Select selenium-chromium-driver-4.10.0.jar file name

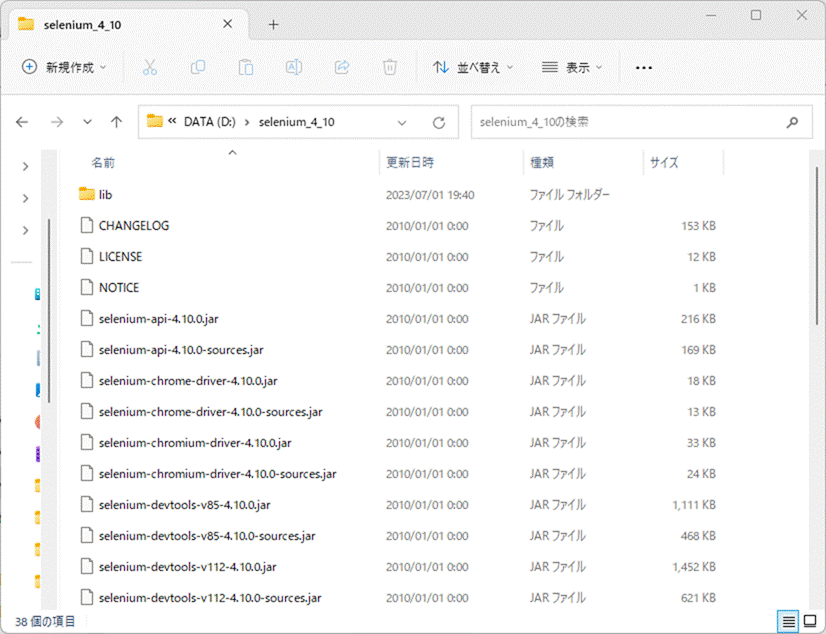pos(195,443)
